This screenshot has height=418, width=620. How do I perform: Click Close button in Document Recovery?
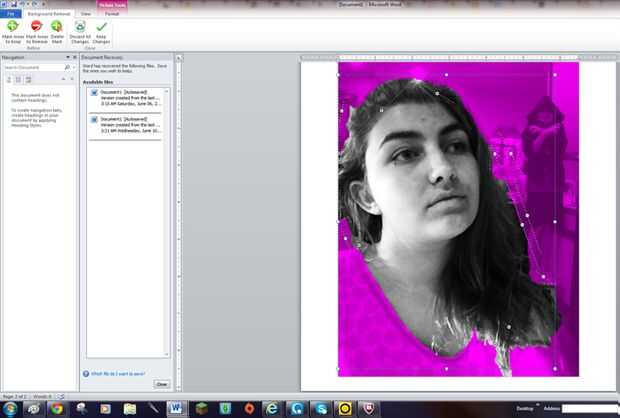coord(162,384)
